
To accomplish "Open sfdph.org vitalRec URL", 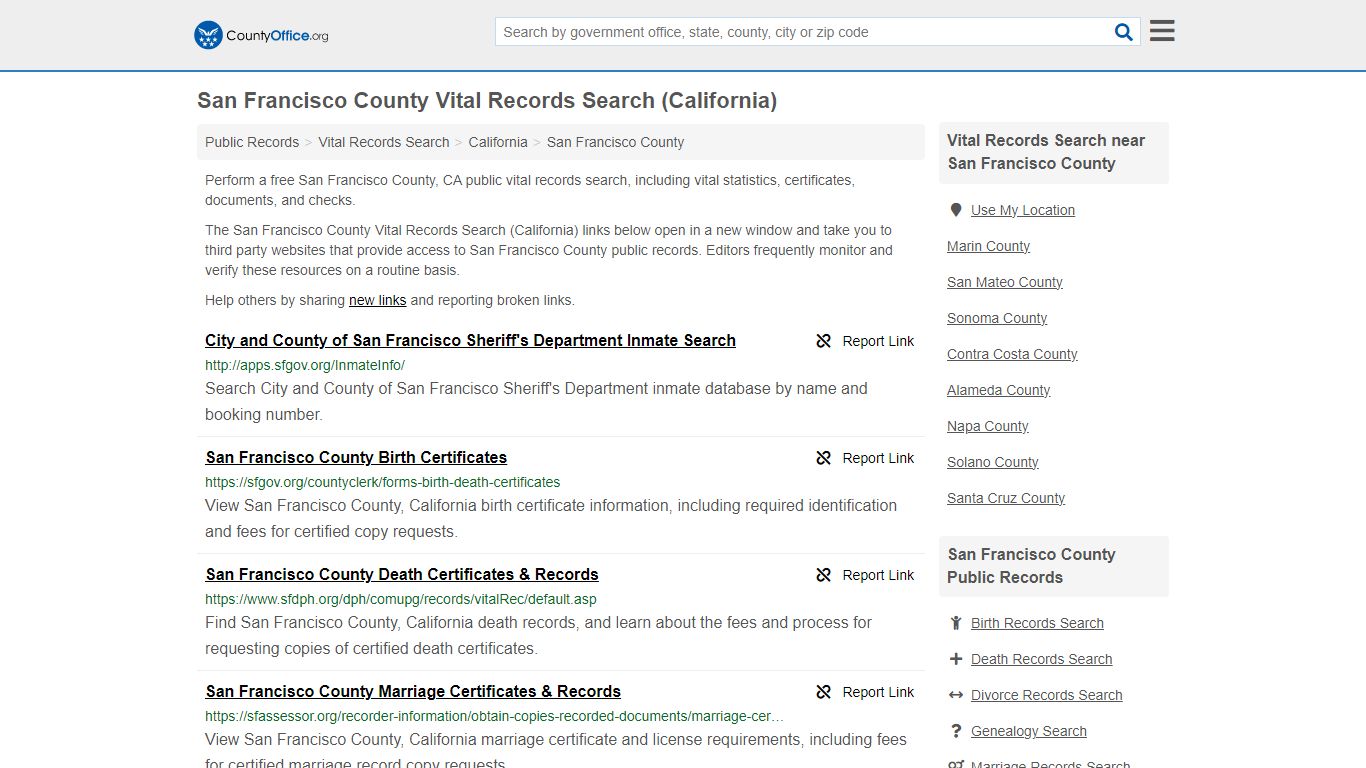I will coord(401,599).
